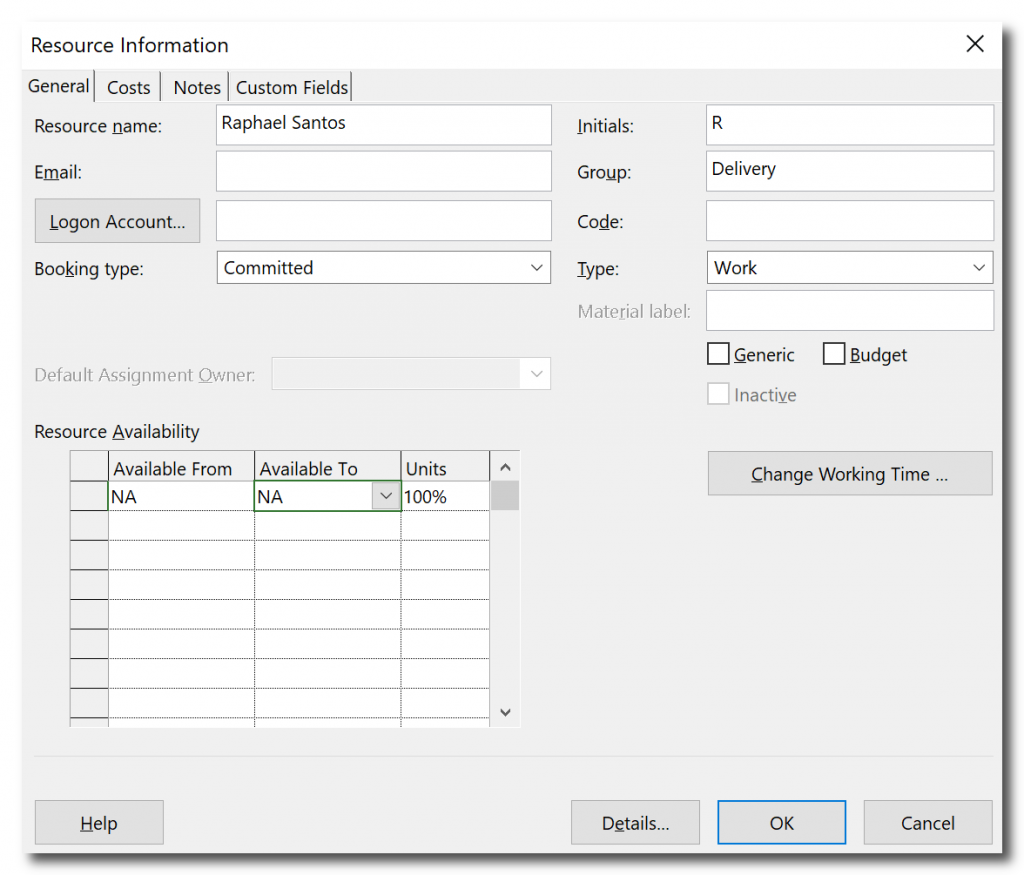The image size is (1024, 875).
Task: Confirm with the OK button
Action: click(x=782, y=823)
